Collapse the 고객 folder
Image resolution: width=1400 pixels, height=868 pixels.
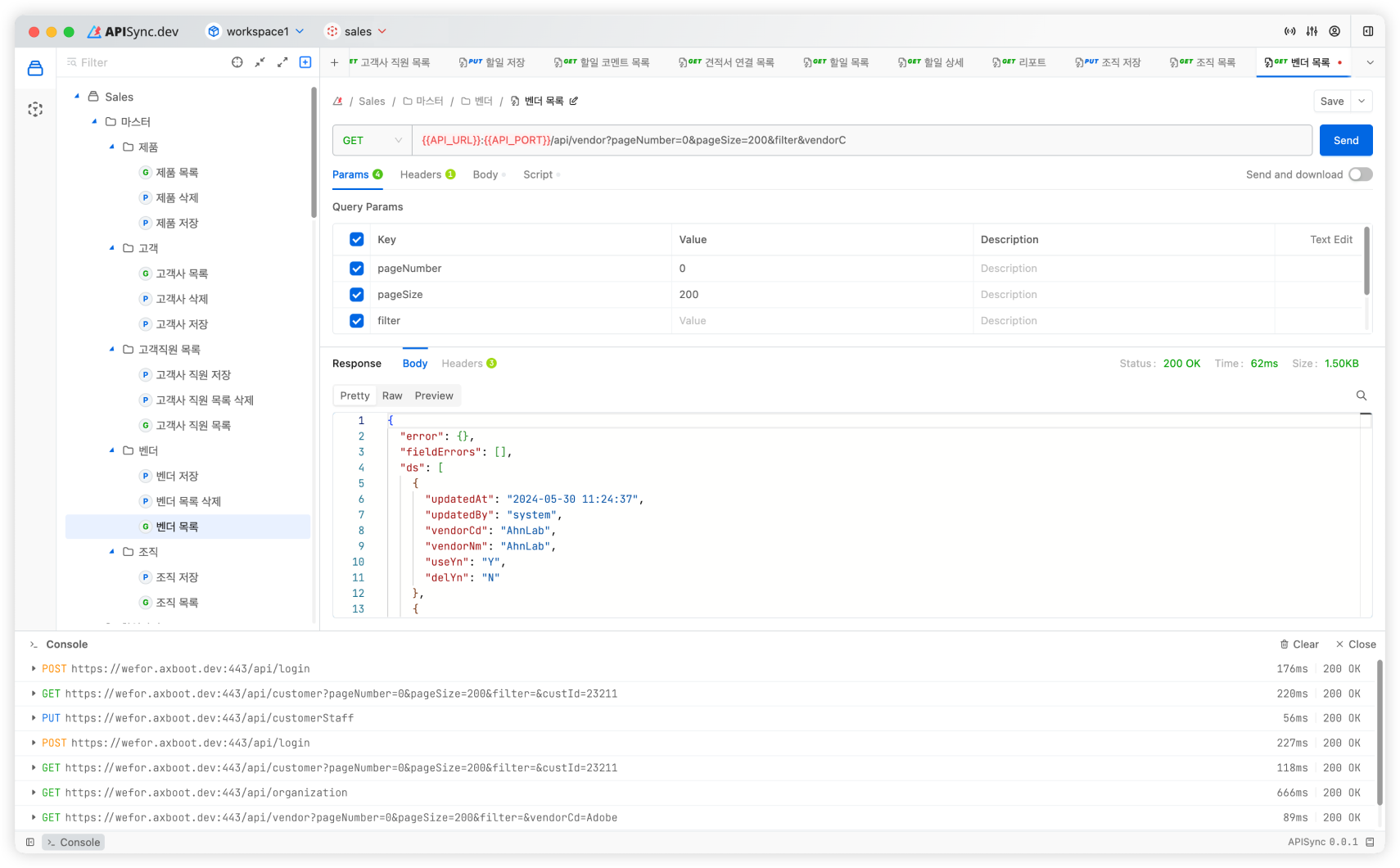tap(112, 248)
